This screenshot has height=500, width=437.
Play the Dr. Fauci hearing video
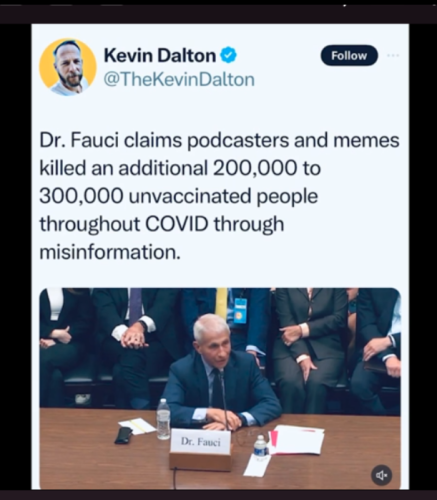click(x=220, y=389)
